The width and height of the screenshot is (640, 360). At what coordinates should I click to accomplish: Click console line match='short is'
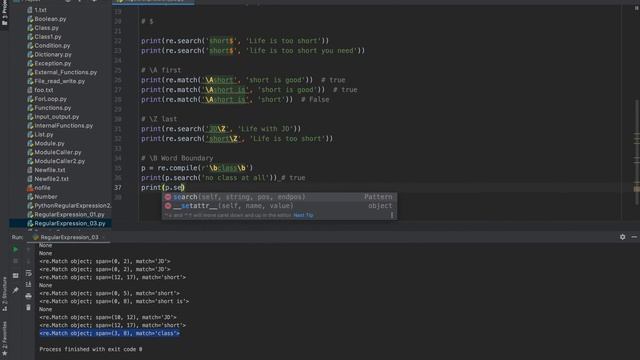(x=114, y=301)
